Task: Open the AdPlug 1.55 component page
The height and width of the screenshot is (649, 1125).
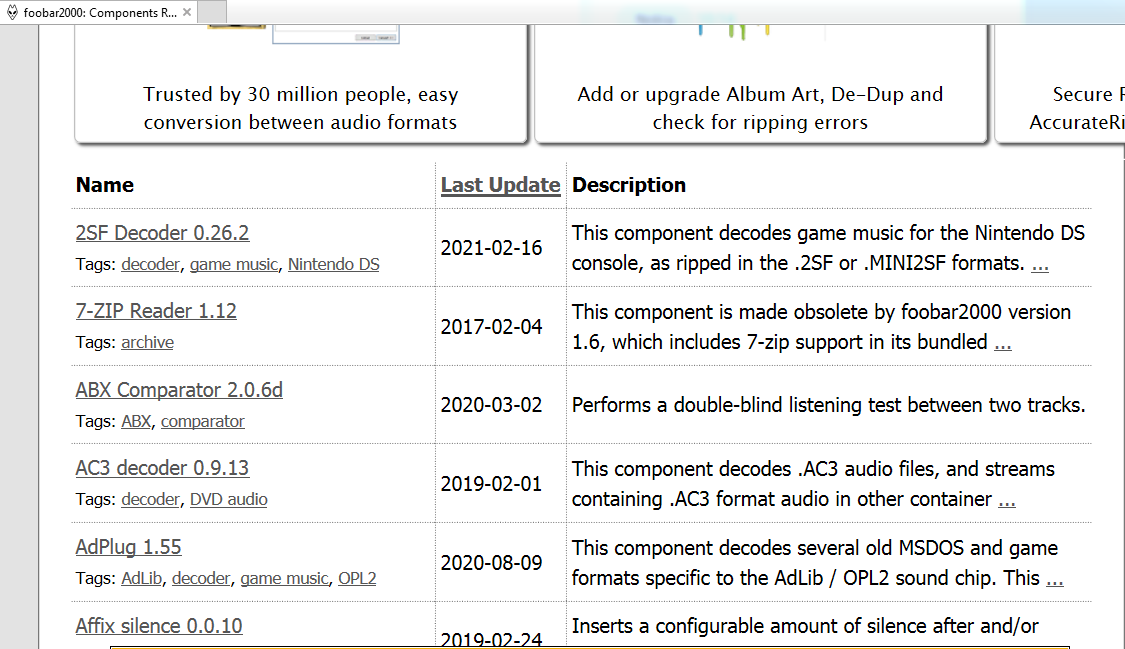Action: tap(128, 547)
